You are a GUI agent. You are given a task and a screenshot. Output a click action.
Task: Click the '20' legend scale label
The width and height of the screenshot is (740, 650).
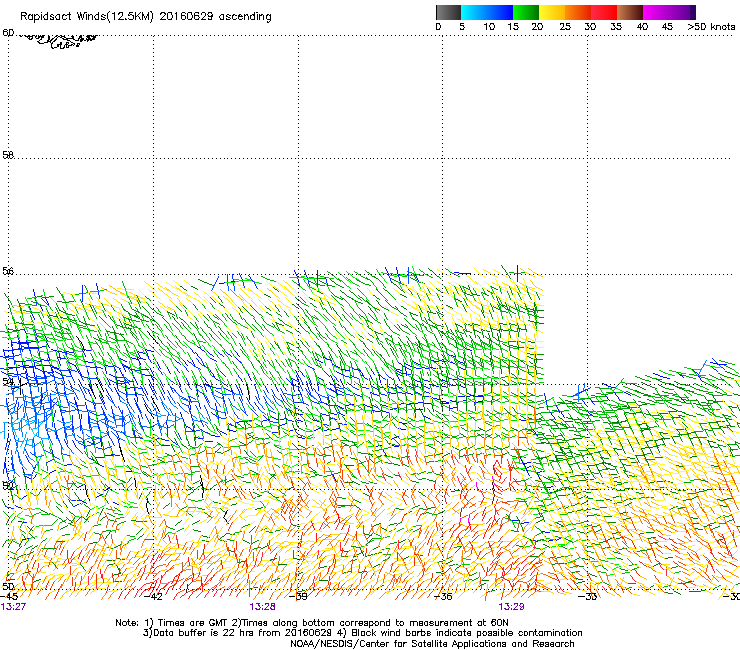pyautogui.click(x=537, y=27)
